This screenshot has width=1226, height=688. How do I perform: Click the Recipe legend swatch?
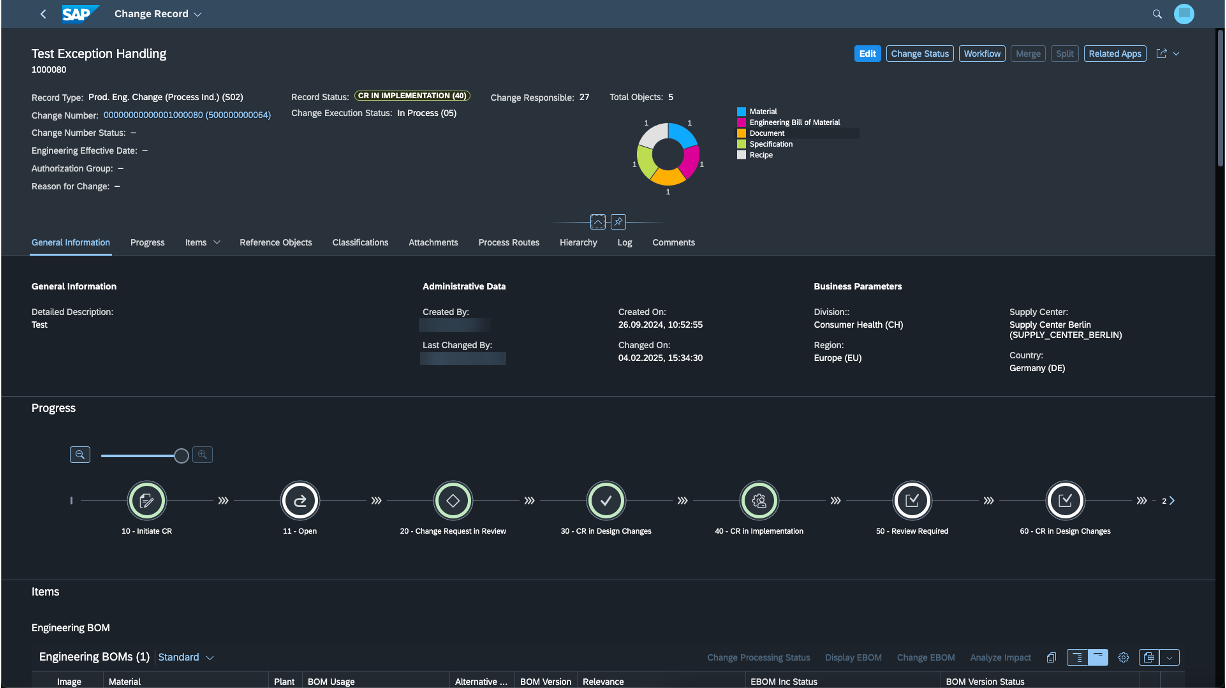[741, 155]
